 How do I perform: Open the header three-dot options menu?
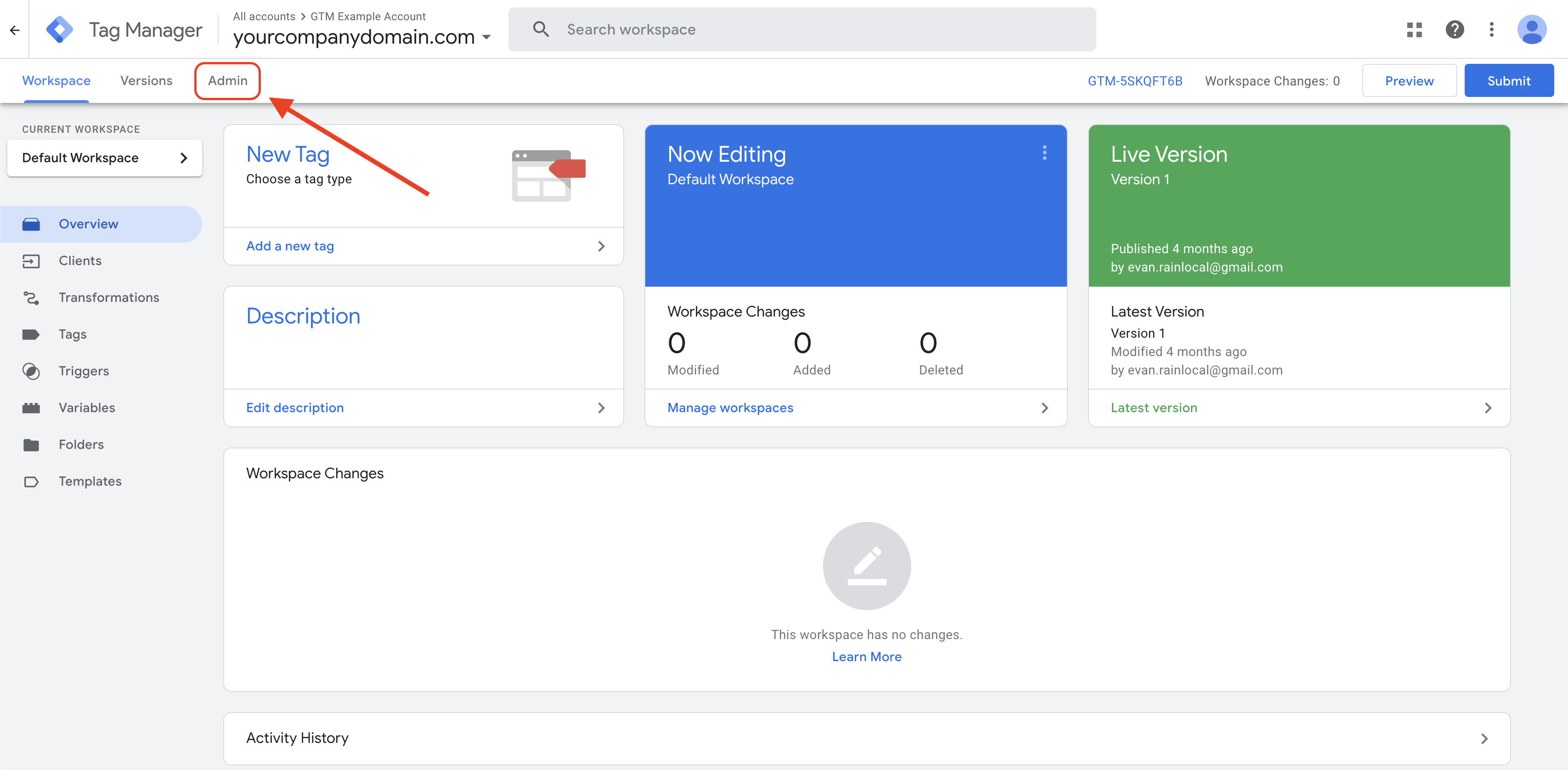[x=1491, y=29]
